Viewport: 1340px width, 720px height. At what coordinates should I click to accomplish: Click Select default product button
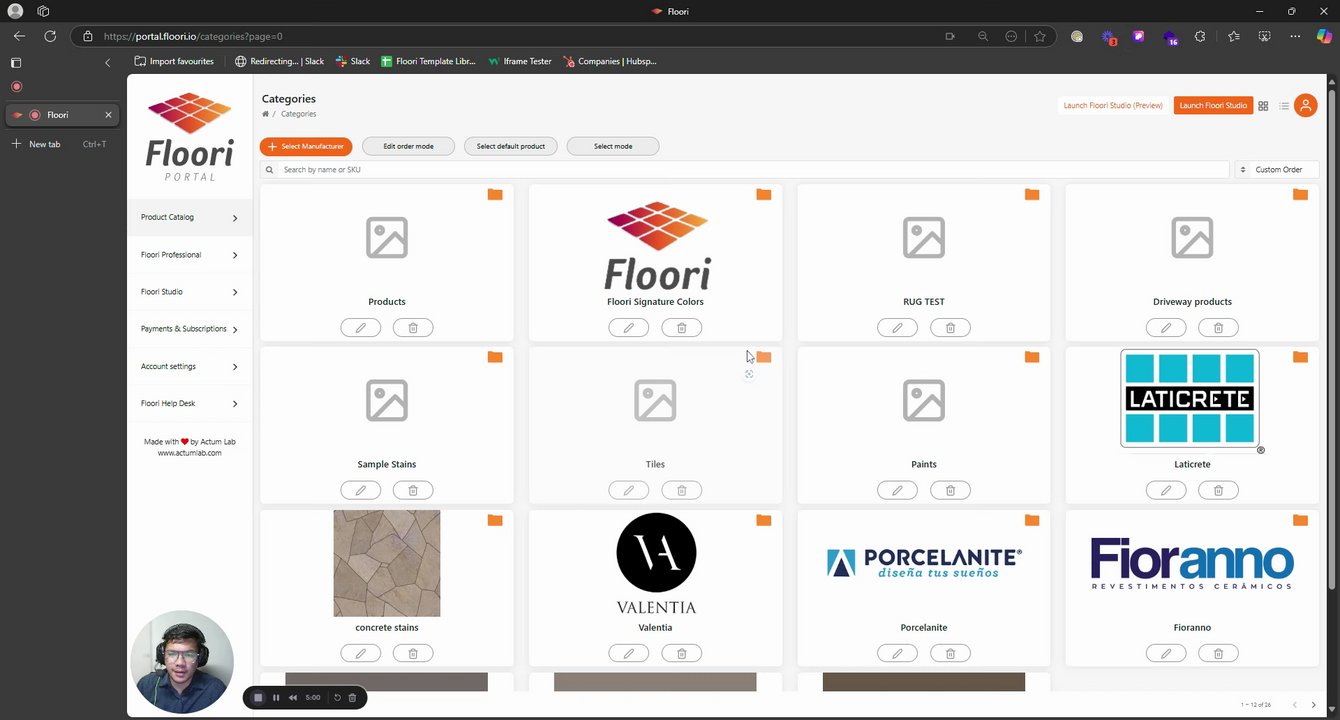(x=511, y=146)
